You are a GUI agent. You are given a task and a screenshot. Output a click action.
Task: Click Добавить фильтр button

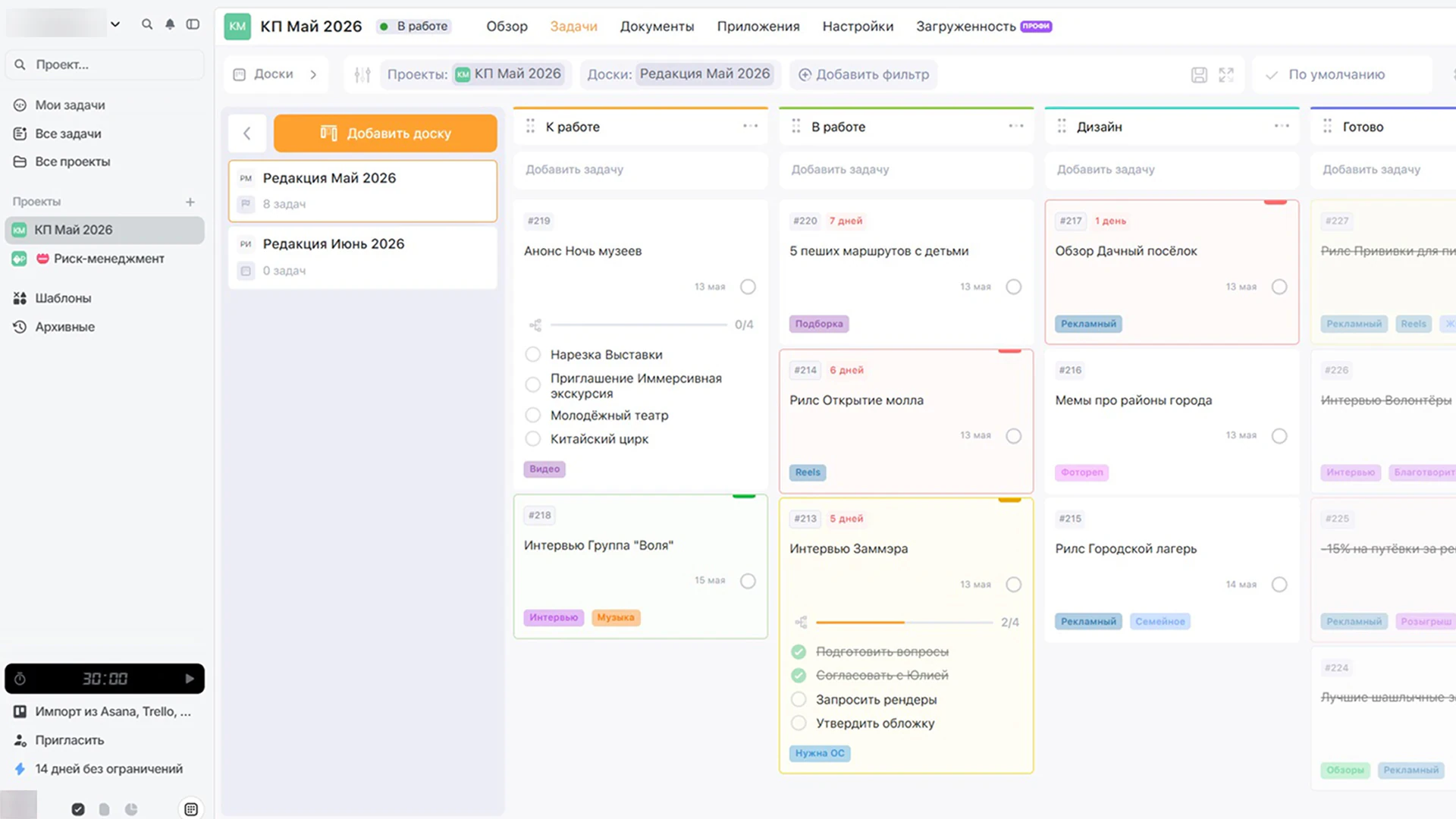point(863,74)
